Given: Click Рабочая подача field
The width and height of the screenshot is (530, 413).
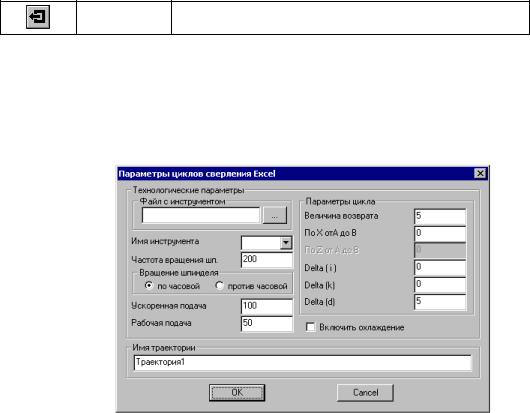Looking at the screenshot, I should (267, 323).
